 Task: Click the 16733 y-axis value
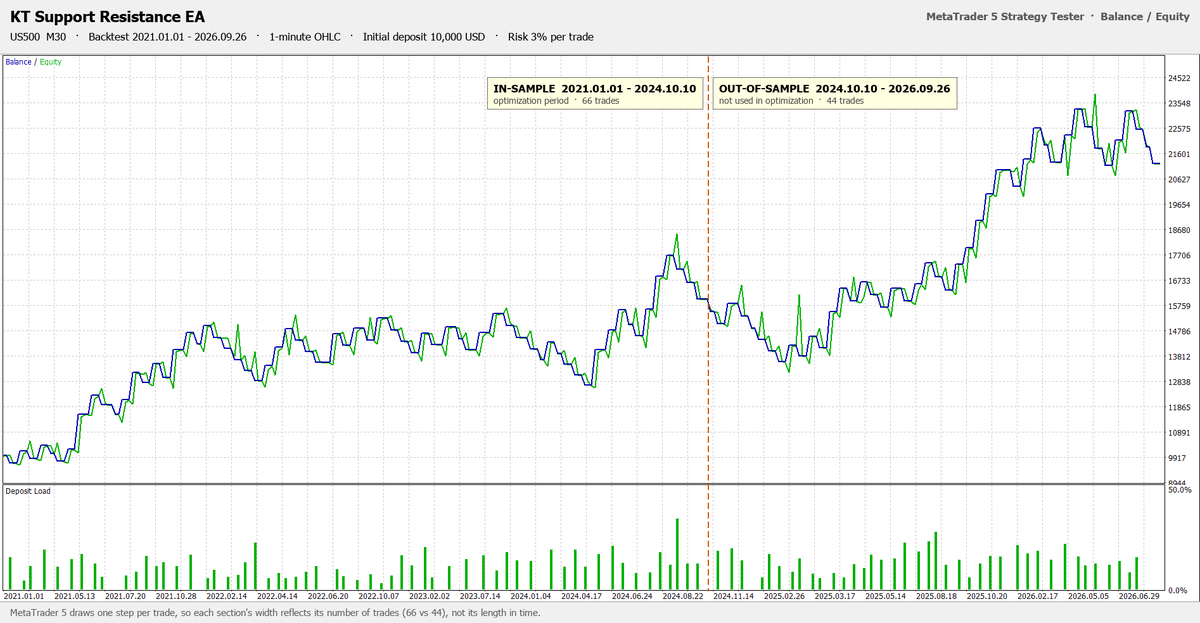pos(1180,282)
